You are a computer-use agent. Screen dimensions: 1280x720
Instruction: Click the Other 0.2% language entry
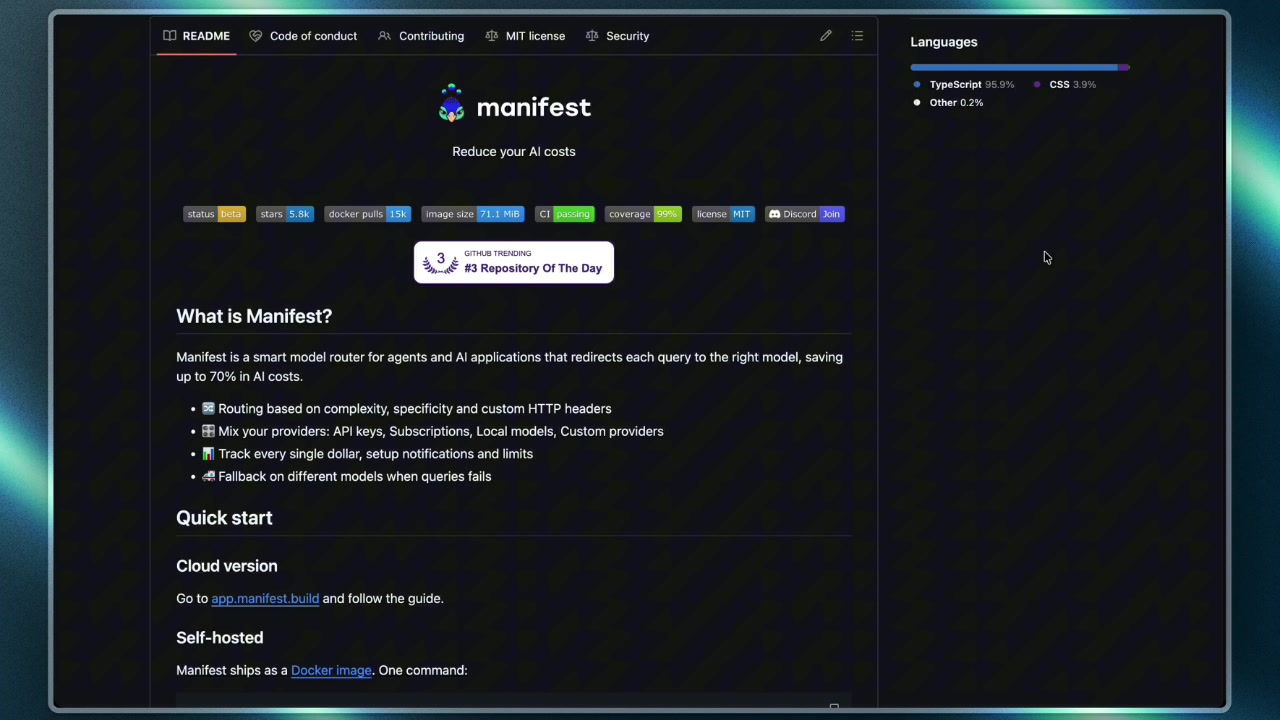tap(947, 103)
